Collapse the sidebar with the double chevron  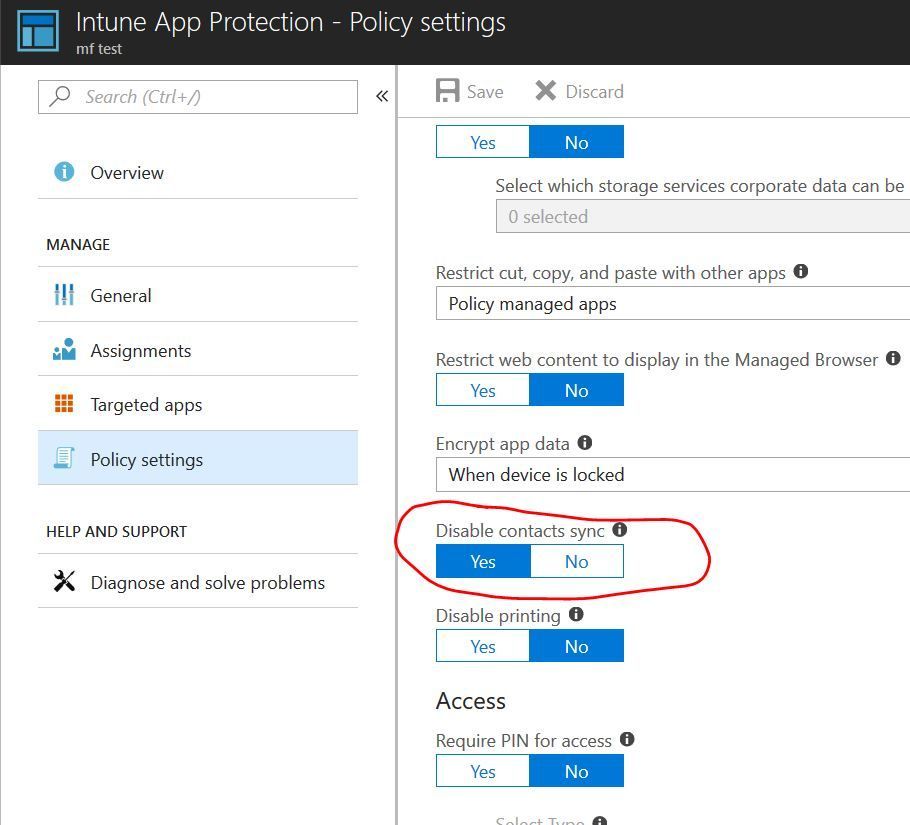tap(382, 96)
